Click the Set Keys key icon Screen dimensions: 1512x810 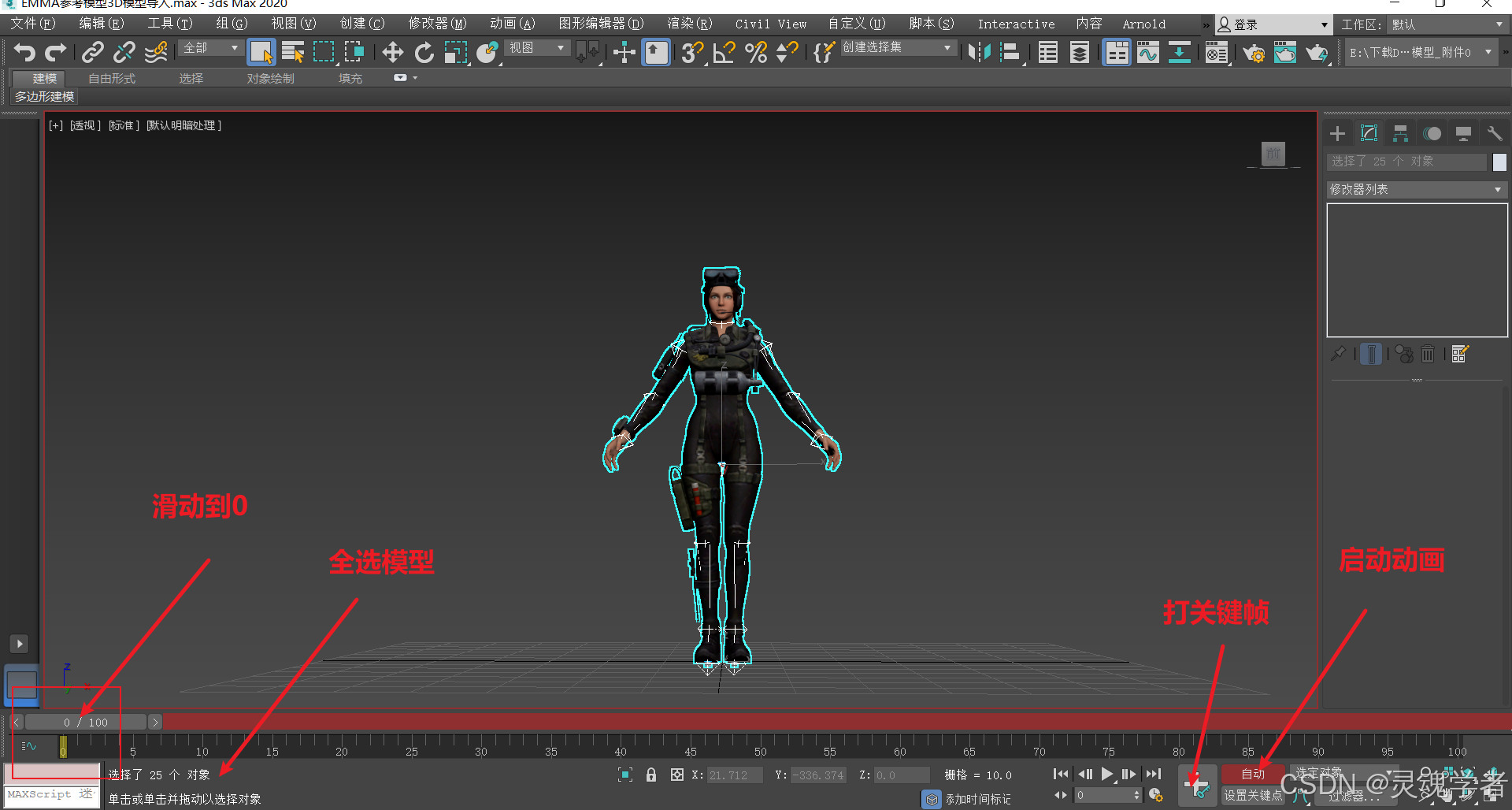click(x=1197, y=786)
